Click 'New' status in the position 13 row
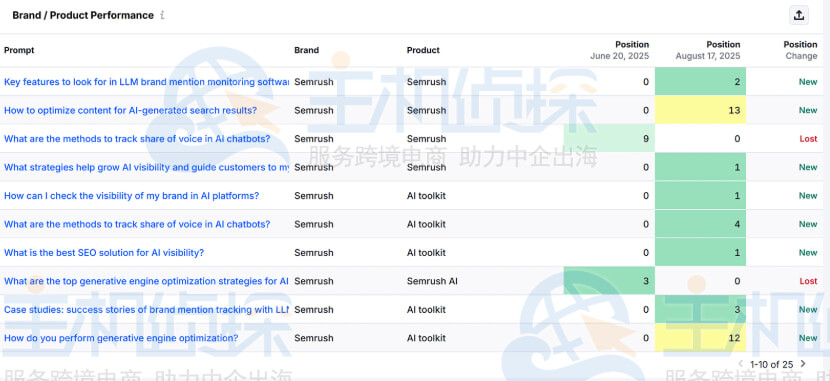This screenshot has width=830, height=381. point(808,111)
